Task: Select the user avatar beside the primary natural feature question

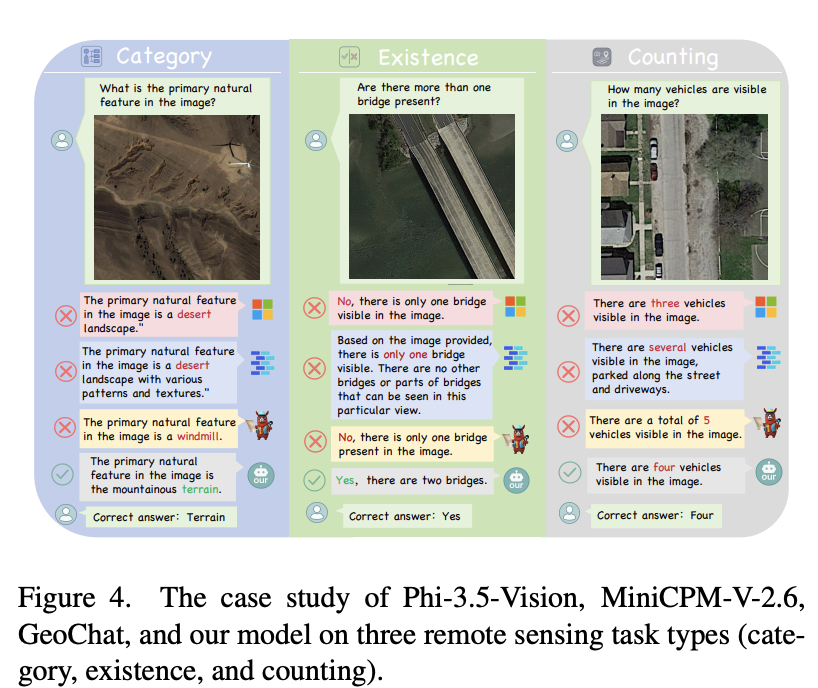Action: coord(62,140)
